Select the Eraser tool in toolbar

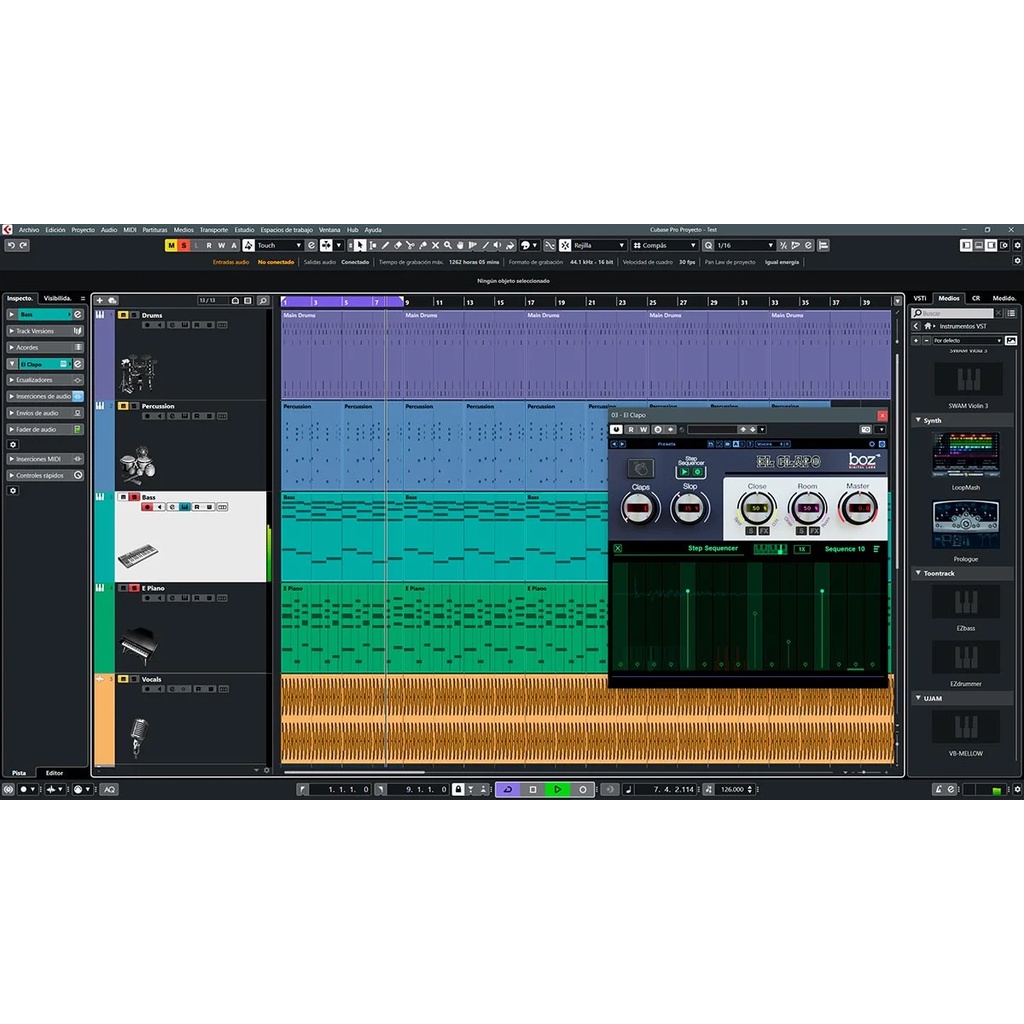point(398,245)
